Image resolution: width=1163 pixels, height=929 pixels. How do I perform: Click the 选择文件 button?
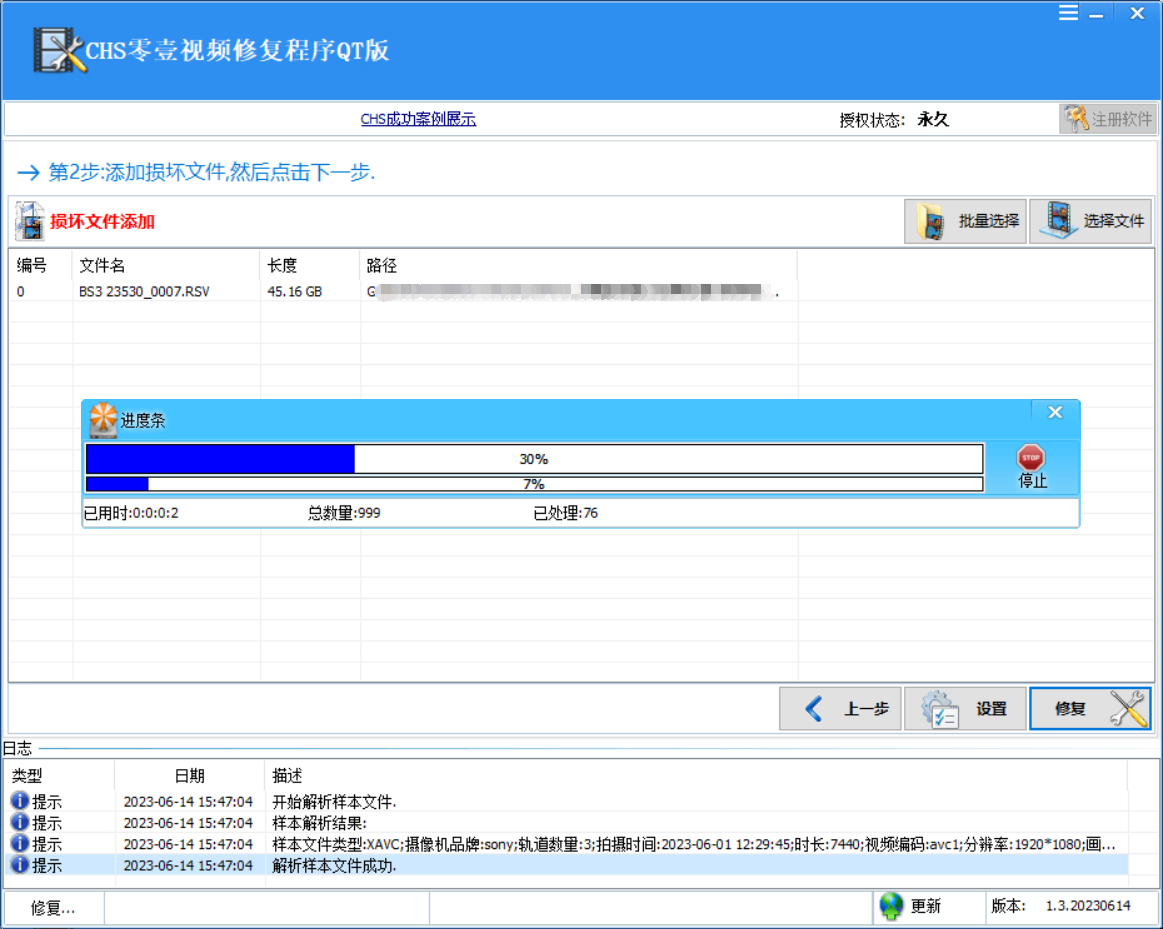pyautogui.click(x=1090, y=221)
